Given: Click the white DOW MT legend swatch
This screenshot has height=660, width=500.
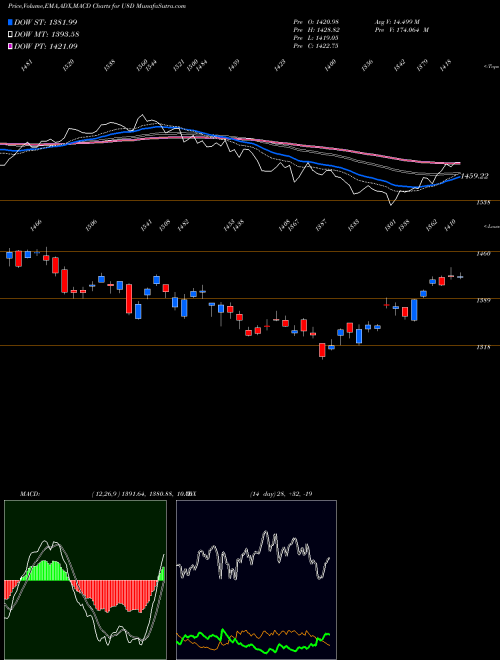Looking at the screenshot, I should click(x=10, y=34).
